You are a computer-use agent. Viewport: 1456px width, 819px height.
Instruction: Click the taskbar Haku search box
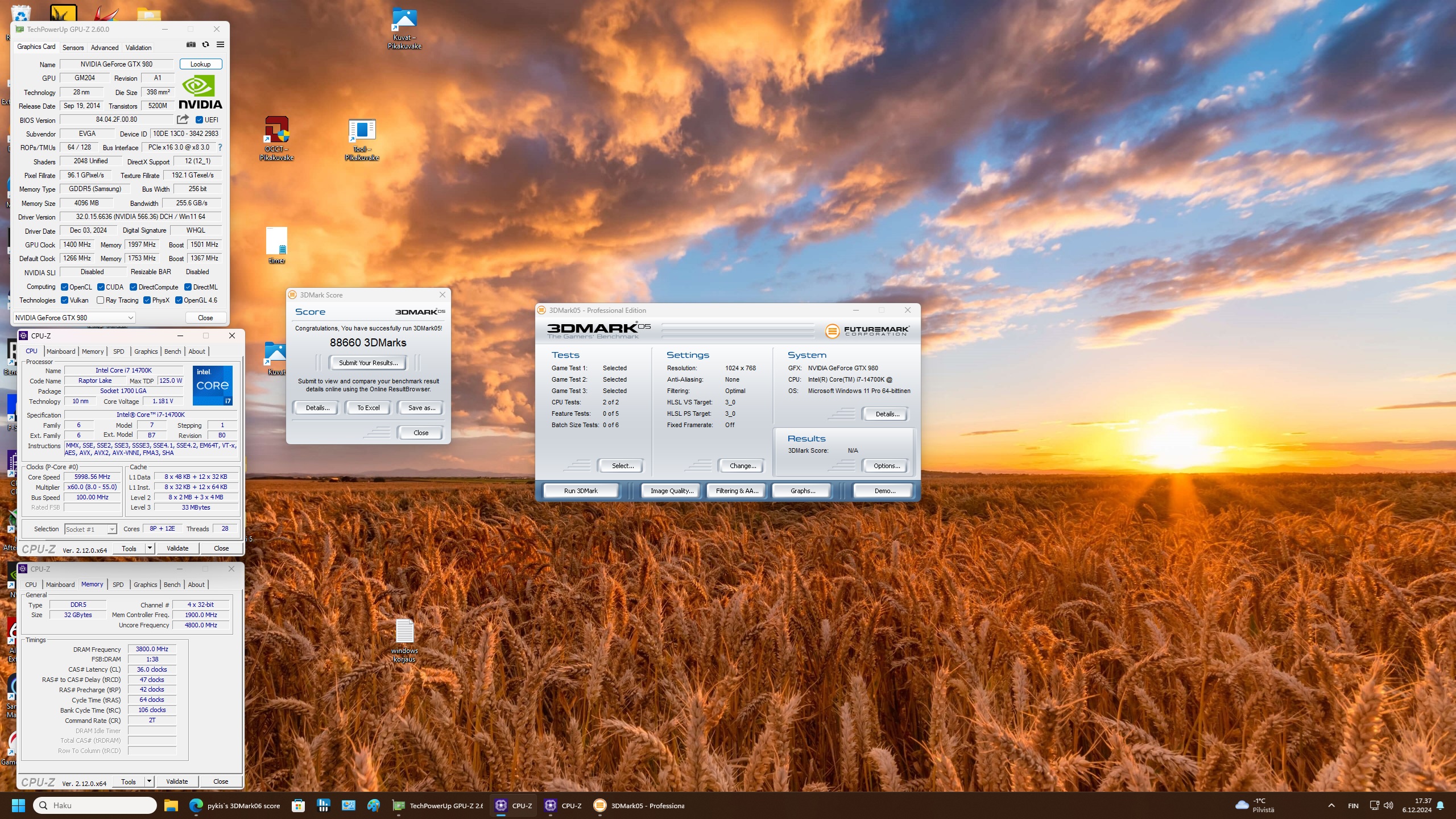[x=95, y=805]
